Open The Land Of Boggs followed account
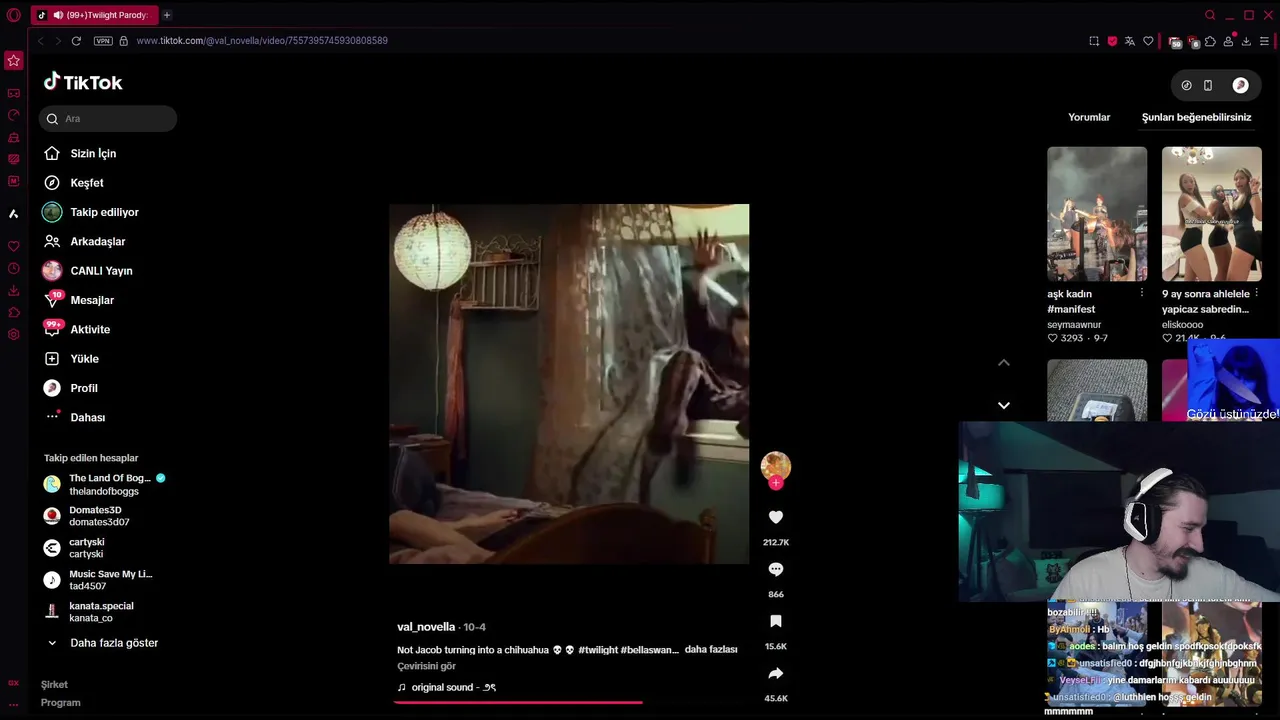Screen dimensions: 1280x720 click(104, 484)
